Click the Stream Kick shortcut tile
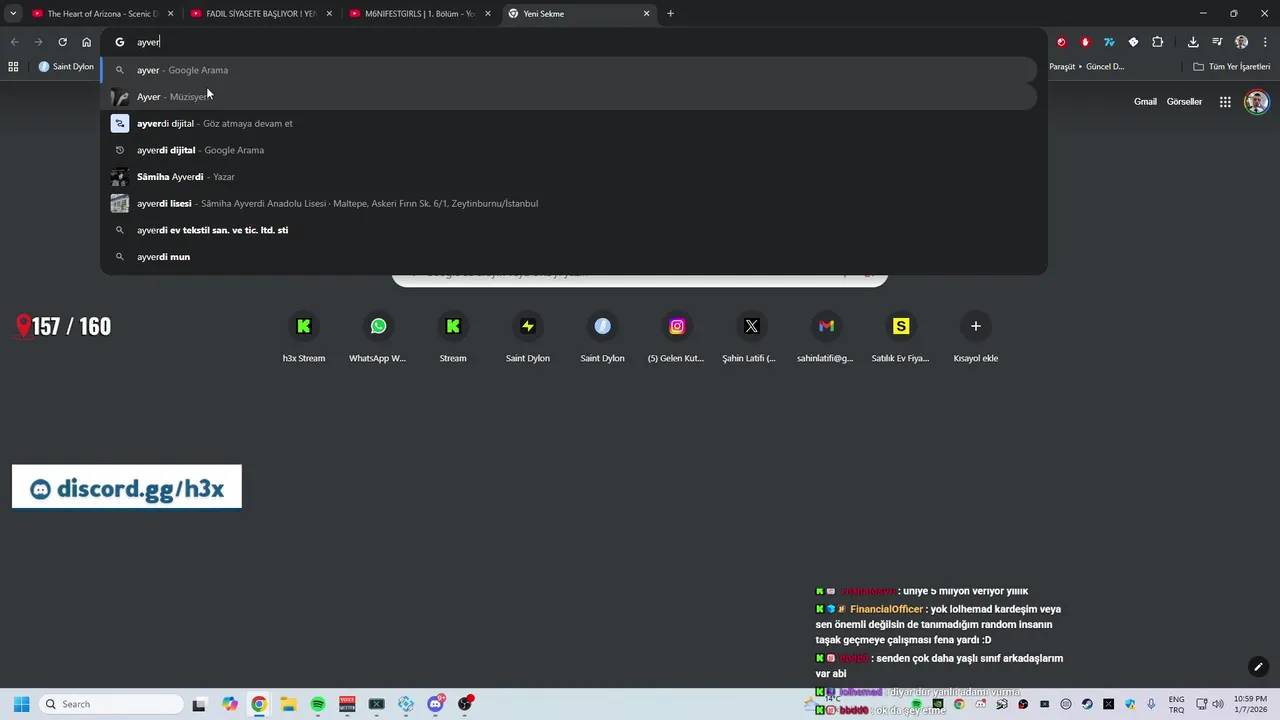 (453, 337)
